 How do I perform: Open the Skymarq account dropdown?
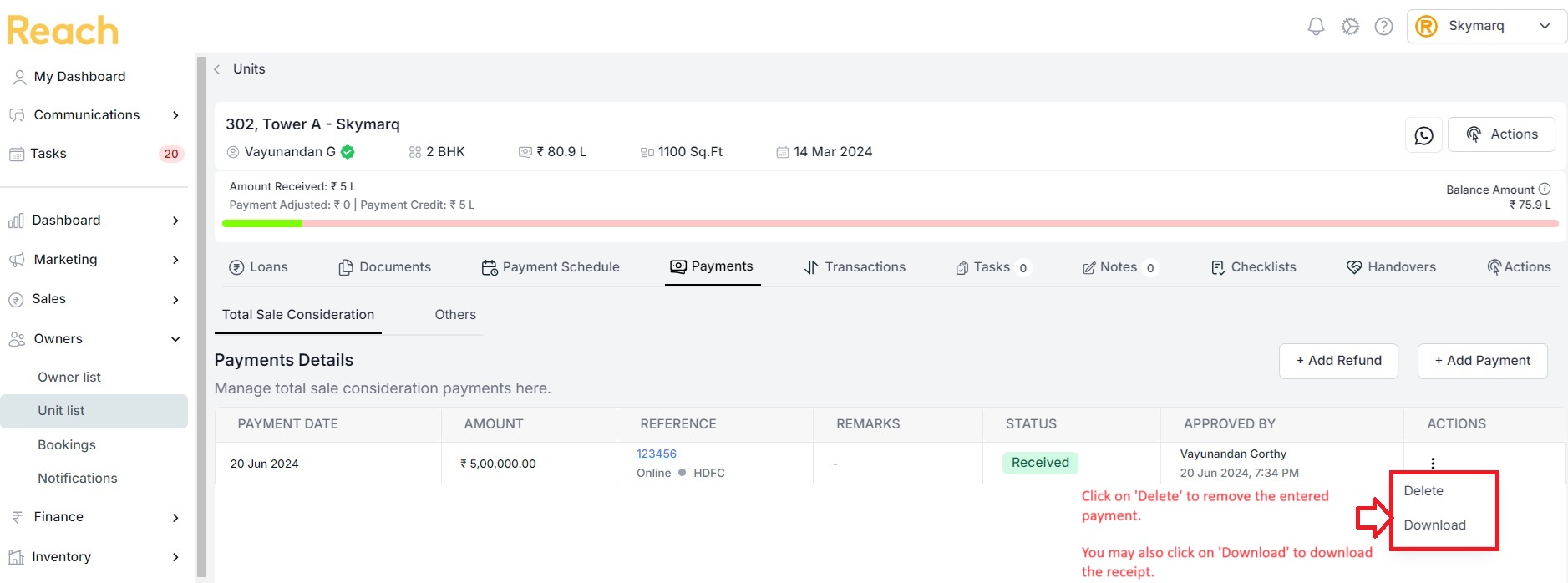tap(1487, 26)
